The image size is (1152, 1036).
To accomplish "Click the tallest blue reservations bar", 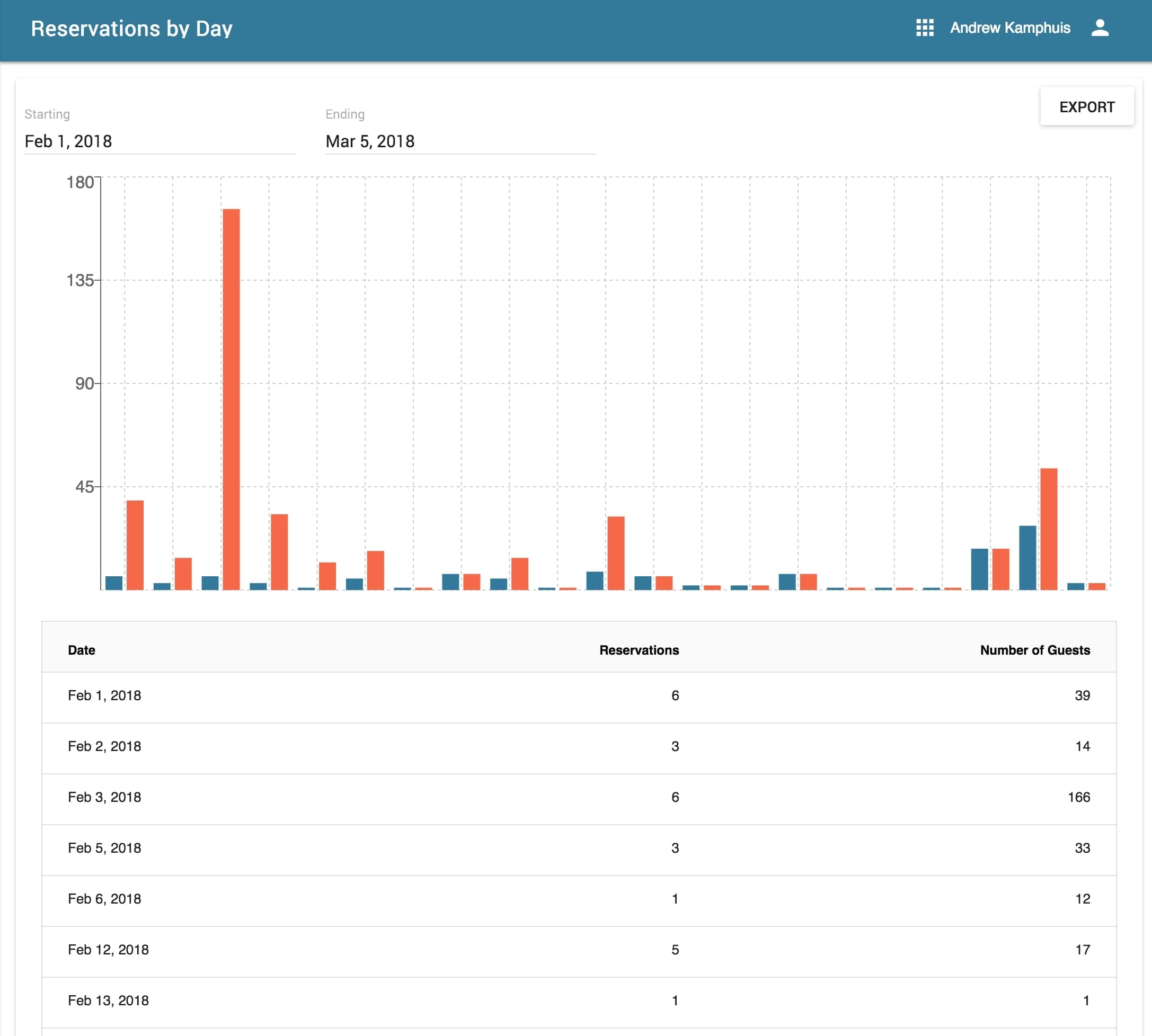I will [x=1027, y=557].
